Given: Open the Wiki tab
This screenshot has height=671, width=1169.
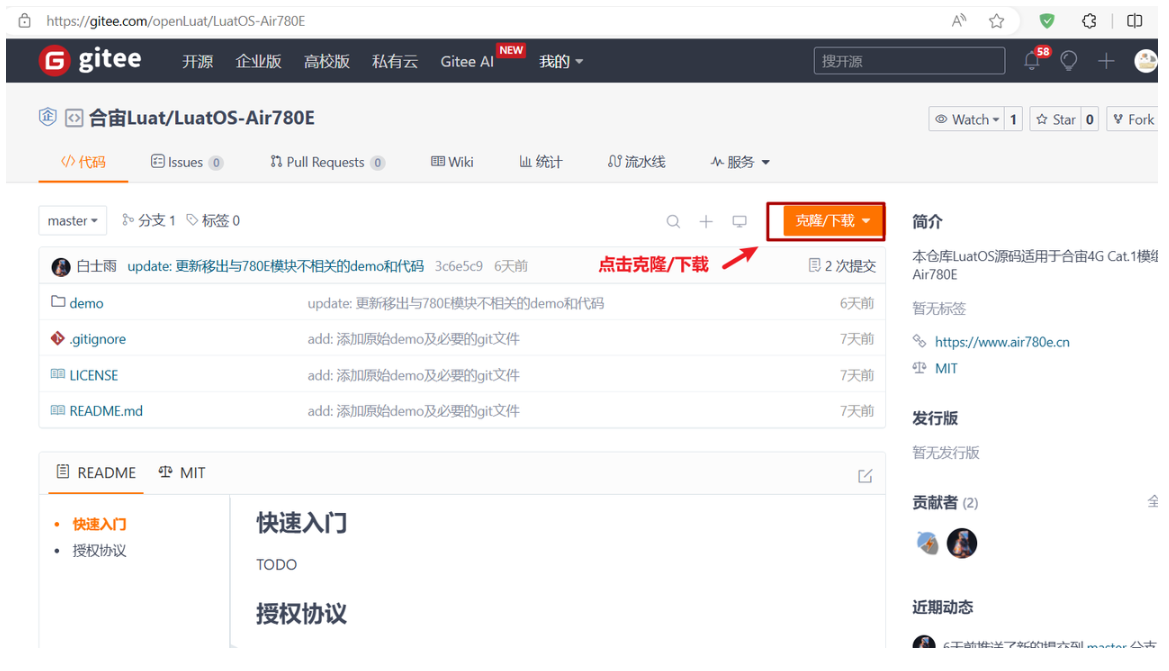Looking at the screenshot, I should (452, 162).
